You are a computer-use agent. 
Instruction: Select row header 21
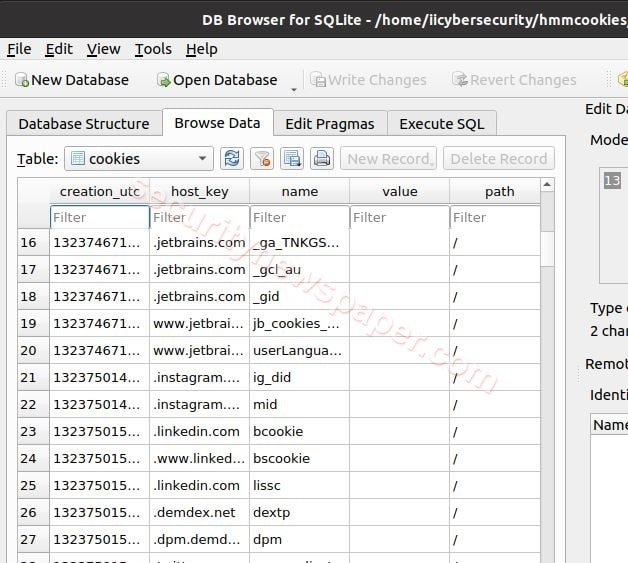pos(33,377)
